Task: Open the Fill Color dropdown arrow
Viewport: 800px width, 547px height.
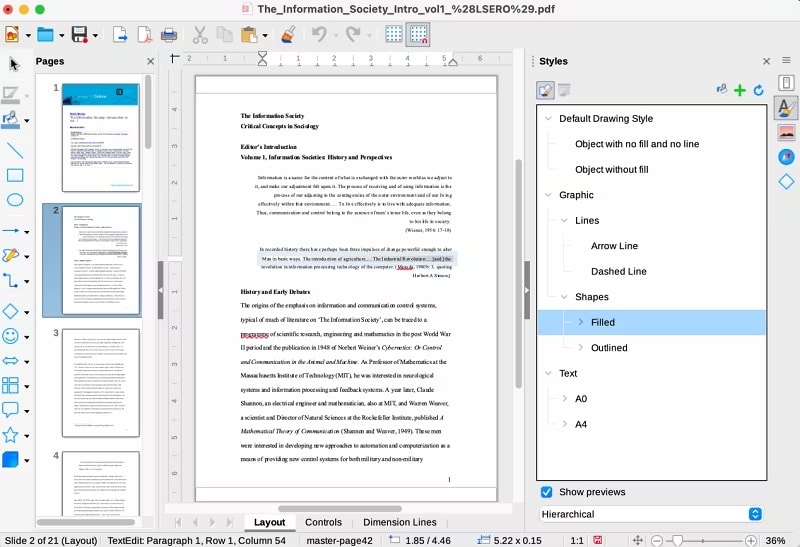Action: click(x=27, y=121)
